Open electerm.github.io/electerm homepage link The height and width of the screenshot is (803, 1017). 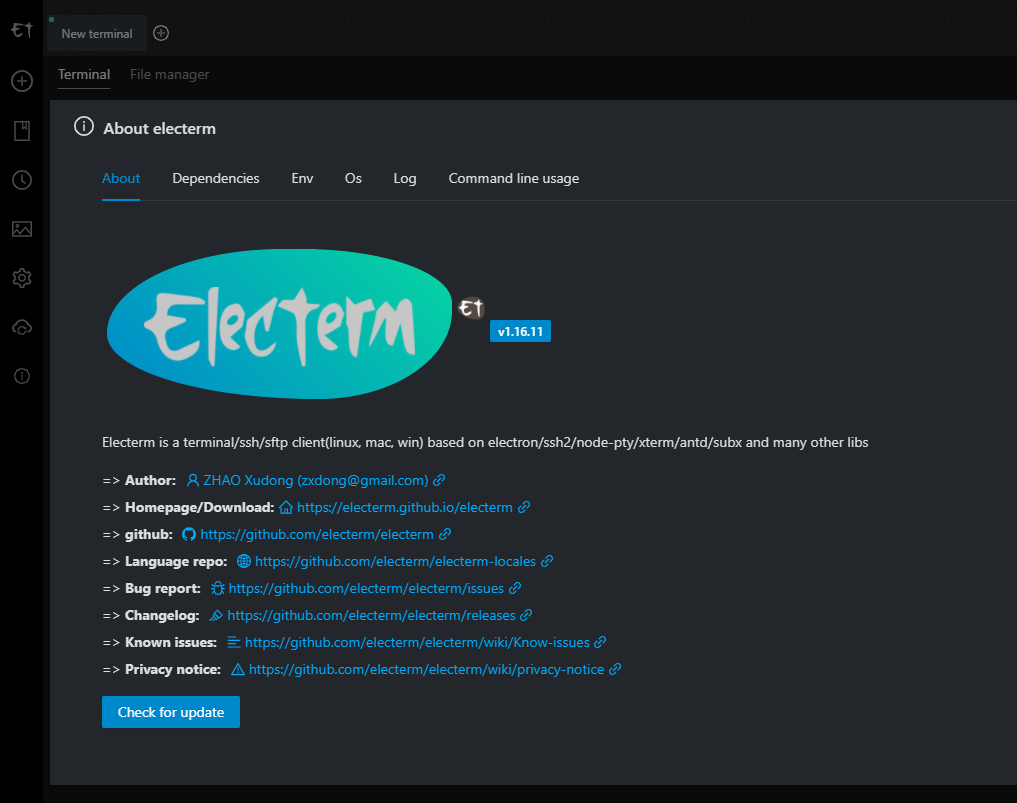click(x=405, y=507)
